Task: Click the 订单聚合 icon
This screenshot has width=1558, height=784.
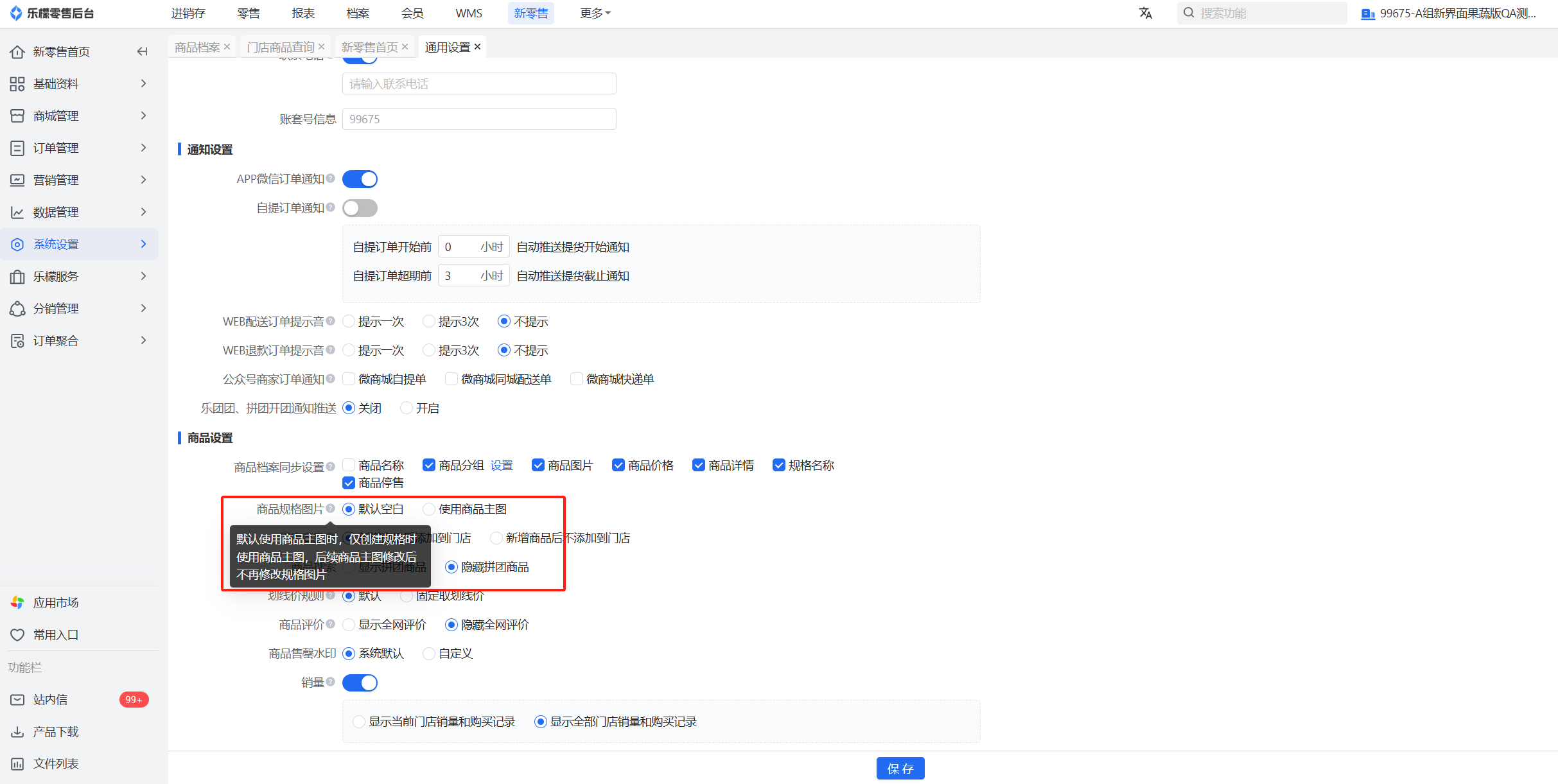Action: point(17,340)
